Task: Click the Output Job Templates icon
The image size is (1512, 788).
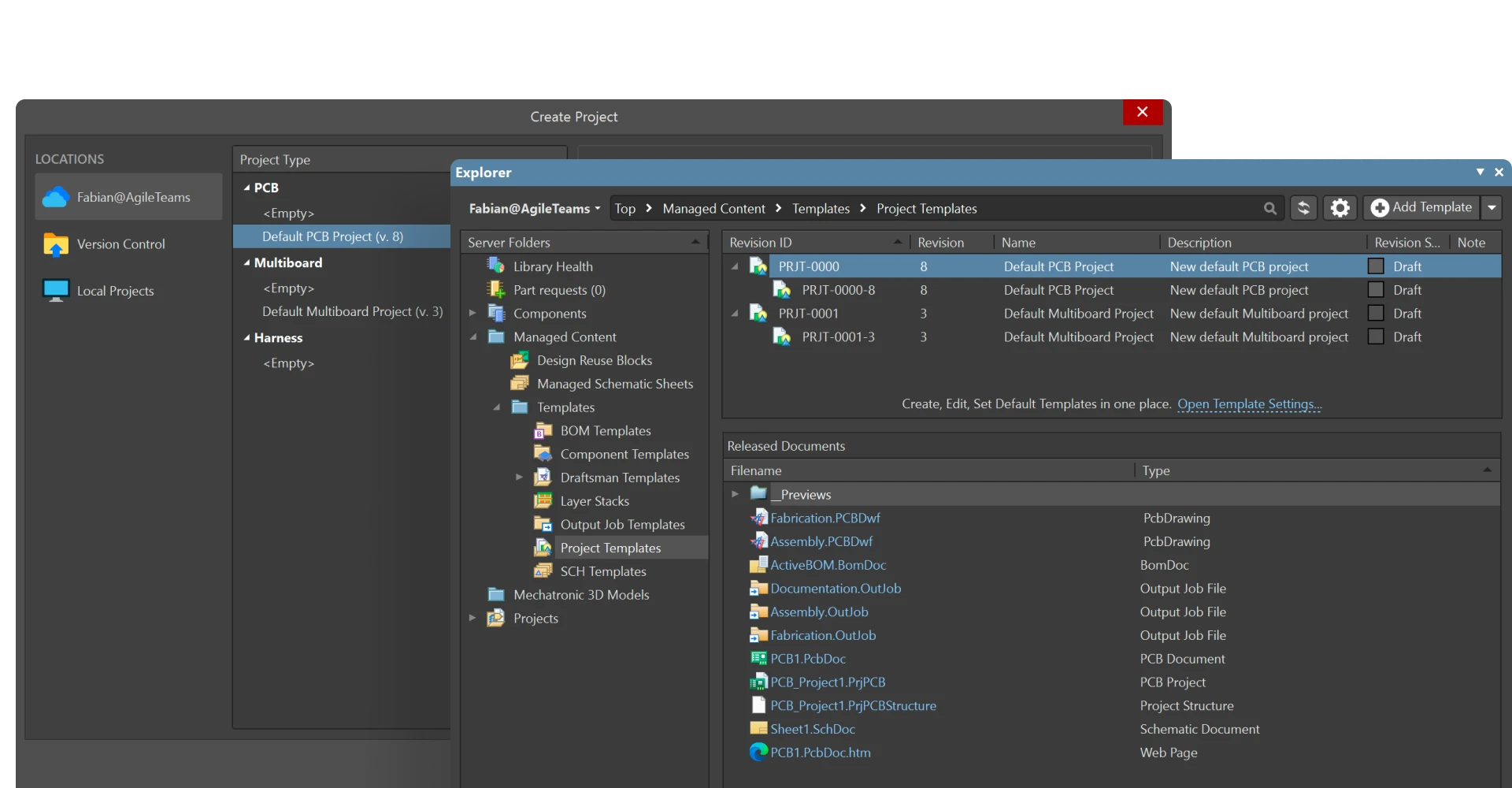Action: tap(543, 524)
